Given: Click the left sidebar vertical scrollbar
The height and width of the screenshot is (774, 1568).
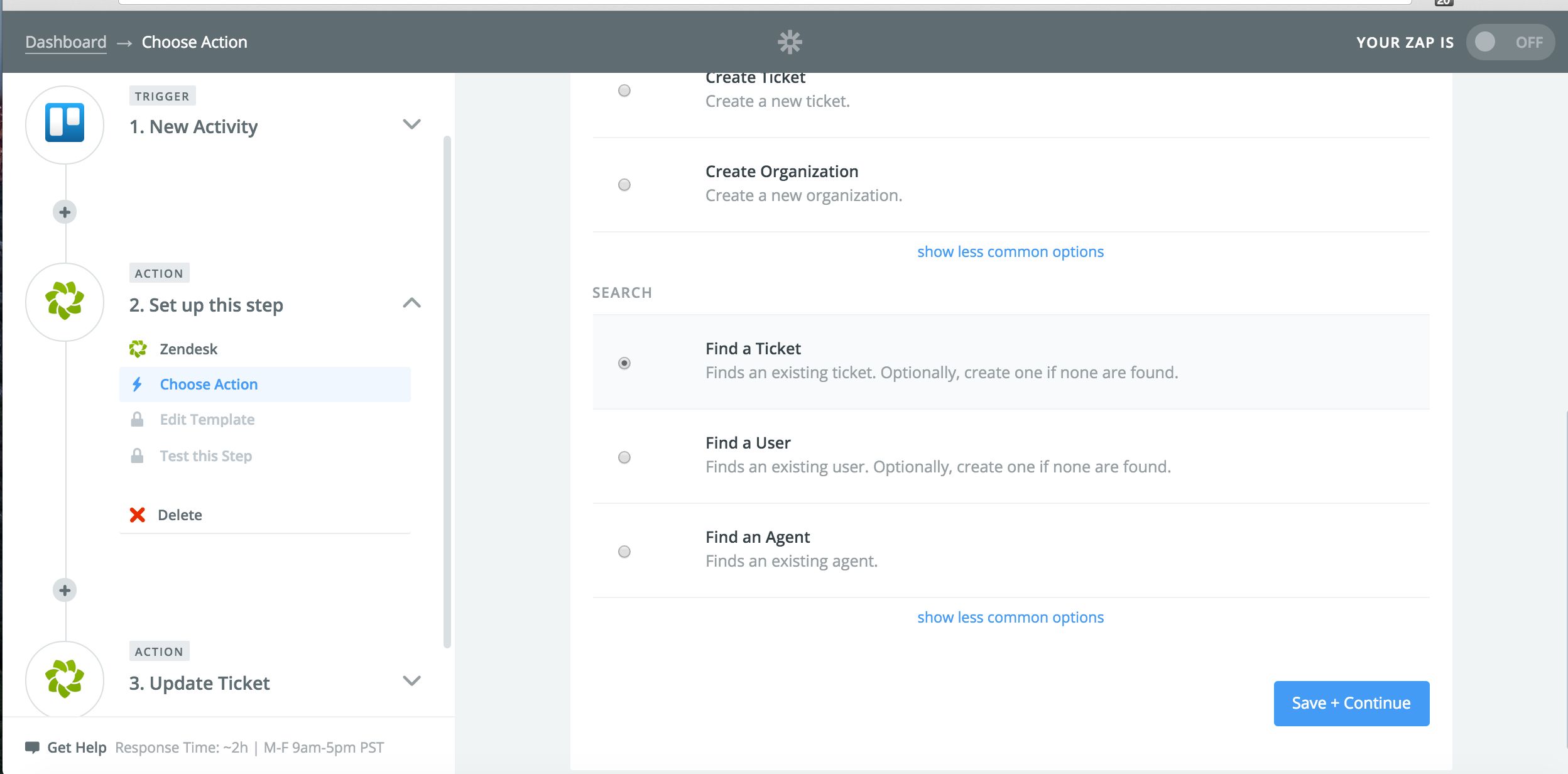Looking at the screenshot, I should 447,390.
